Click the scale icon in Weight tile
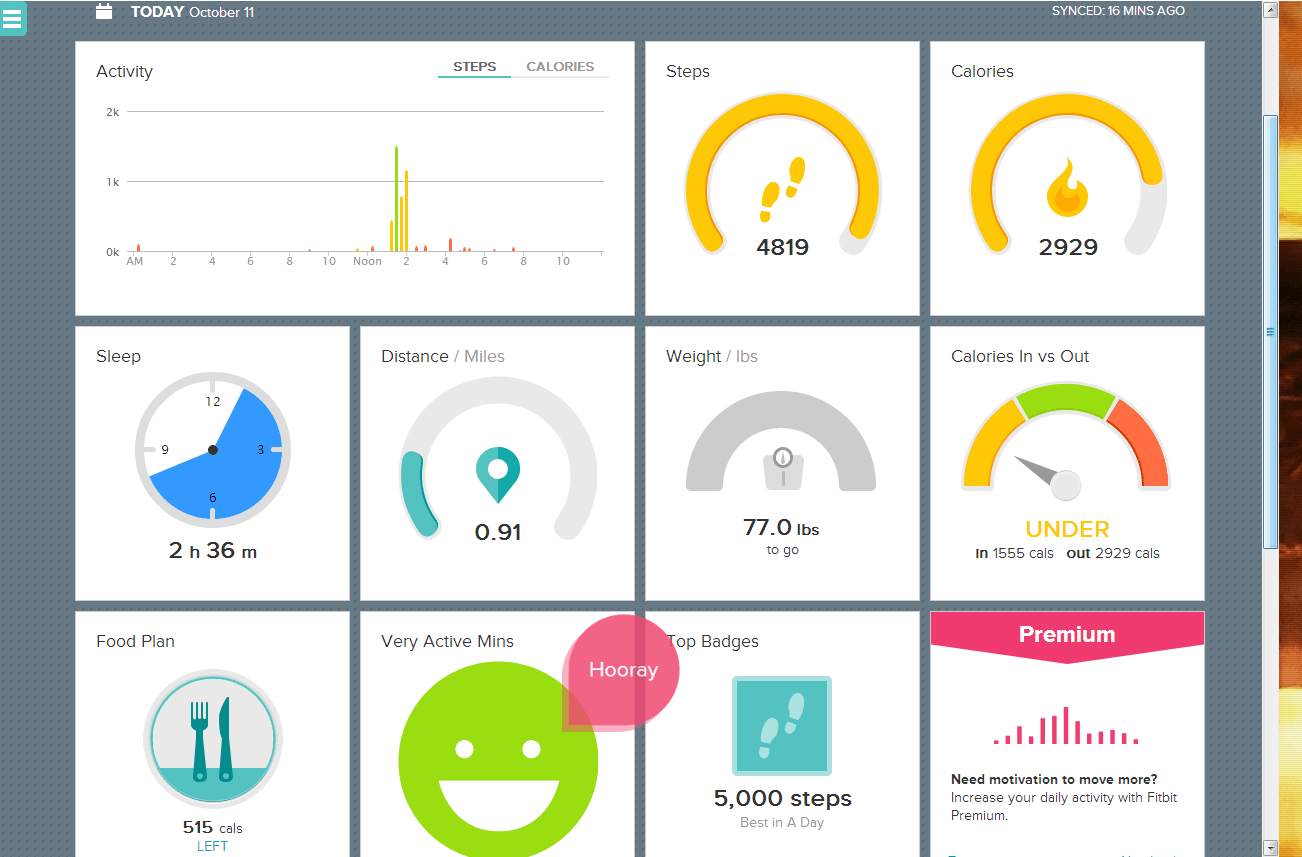 (x=782, y=467)
